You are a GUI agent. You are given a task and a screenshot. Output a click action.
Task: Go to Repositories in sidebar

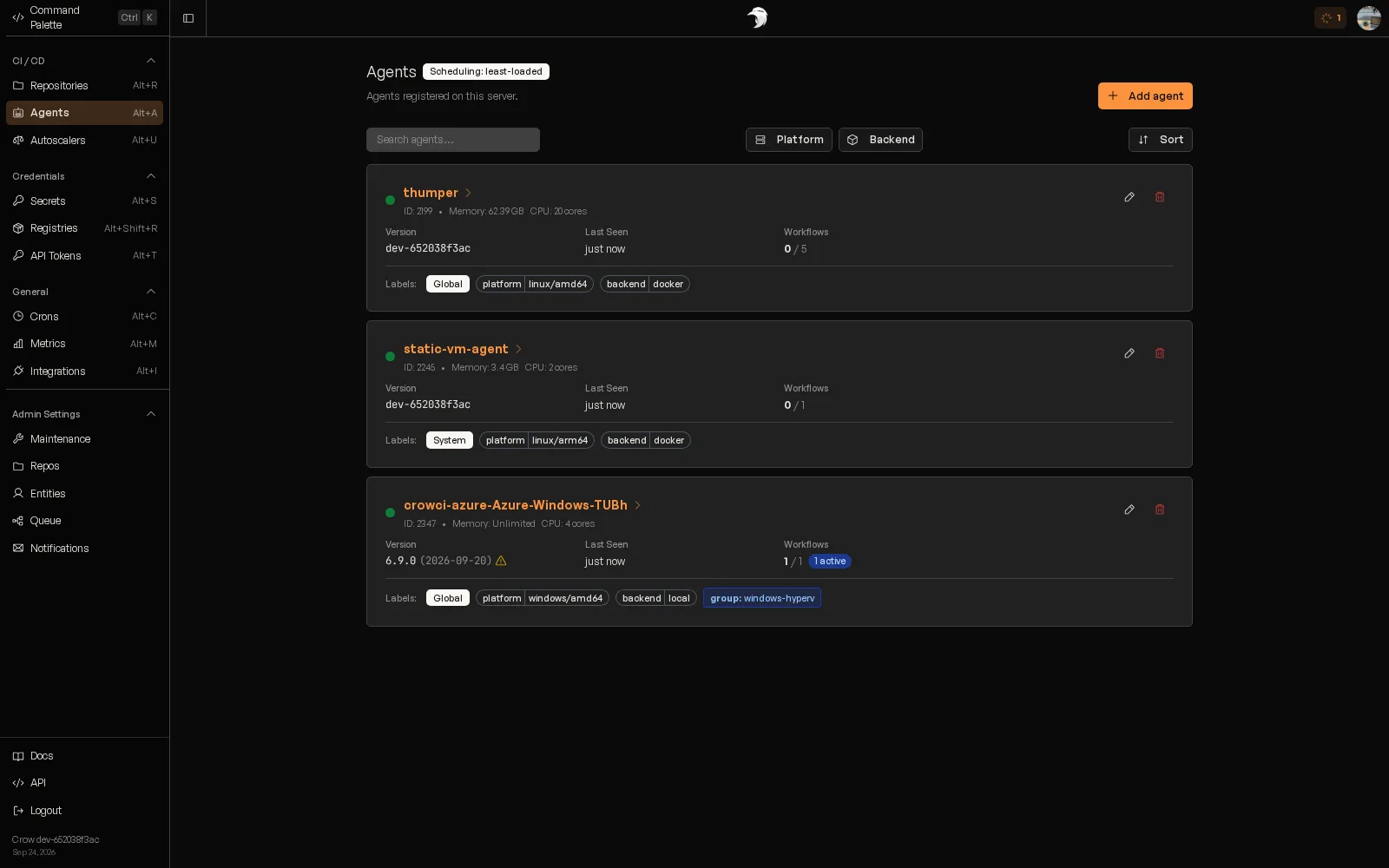coord(84,86)
